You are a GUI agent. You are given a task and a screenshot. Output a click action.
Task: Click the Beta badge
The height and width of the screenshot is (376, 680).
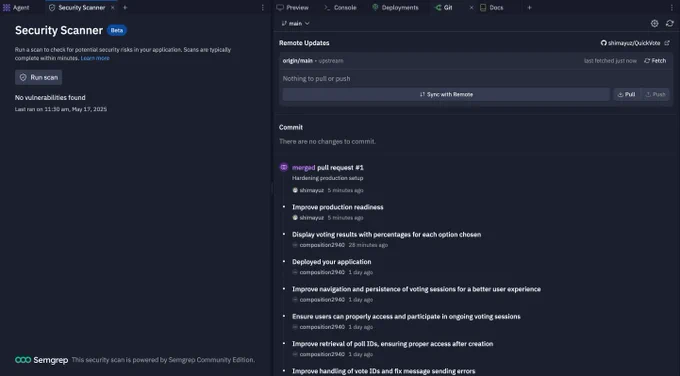click(x=117, y=30)
